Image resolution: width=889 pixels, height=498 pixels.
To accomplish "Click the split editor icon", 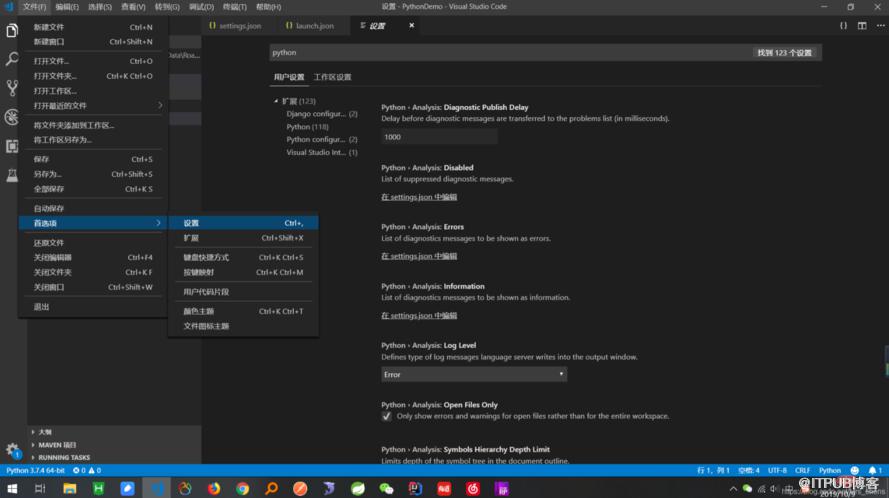I will tap(862, 26).
